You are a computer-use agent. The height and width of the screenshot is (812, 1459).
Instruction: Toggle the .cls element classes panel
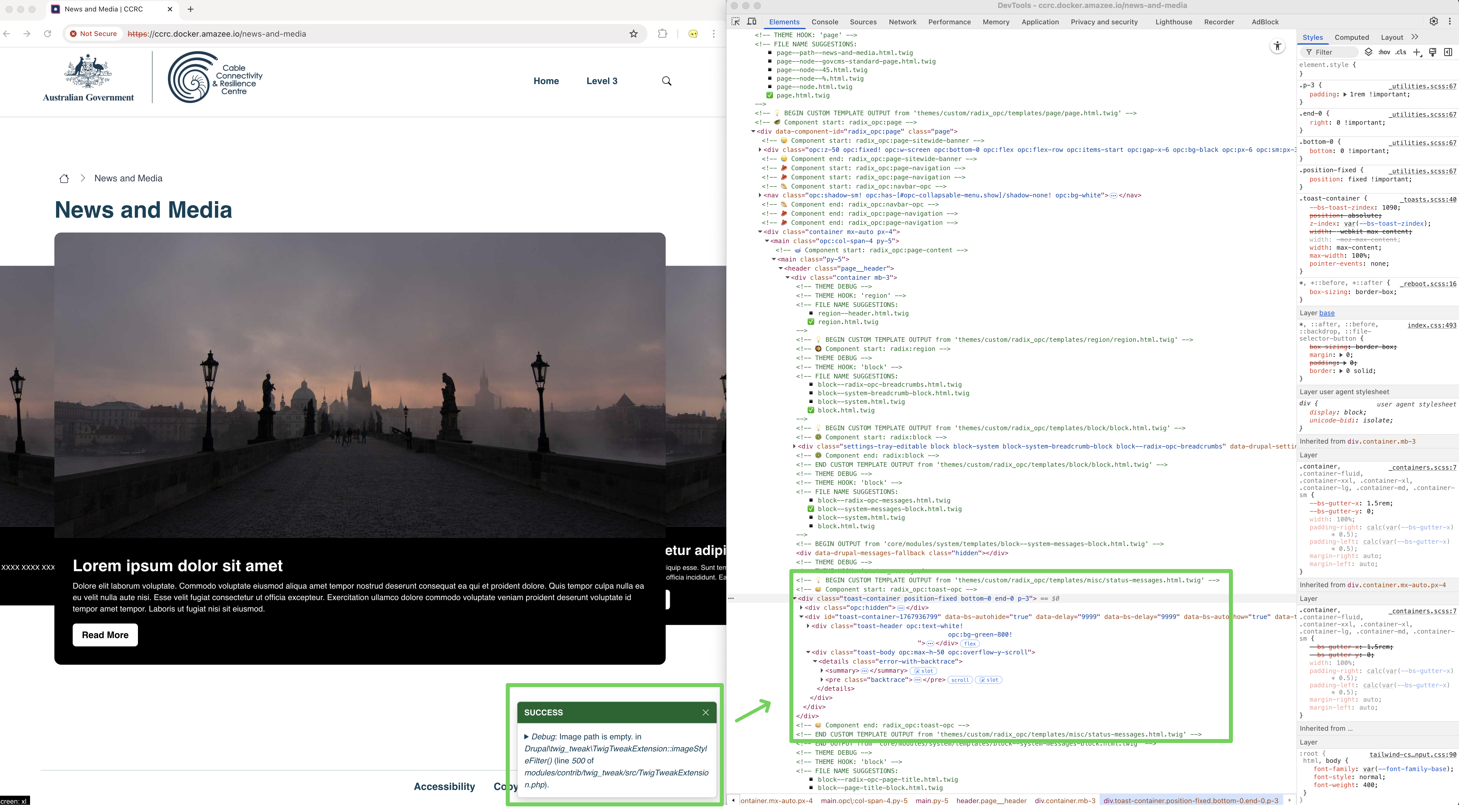pyautogui.click(x=1401, y=52)
